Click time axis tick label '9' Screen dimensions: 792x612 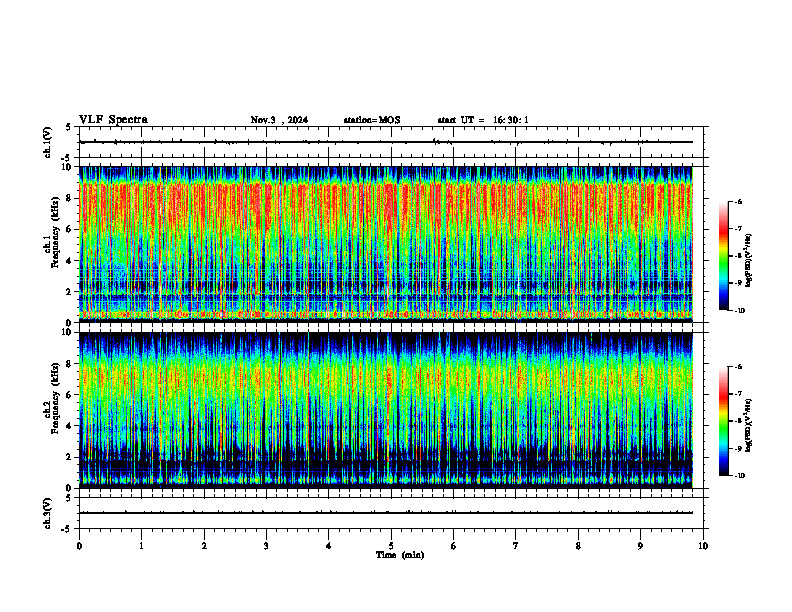point(640,546)
